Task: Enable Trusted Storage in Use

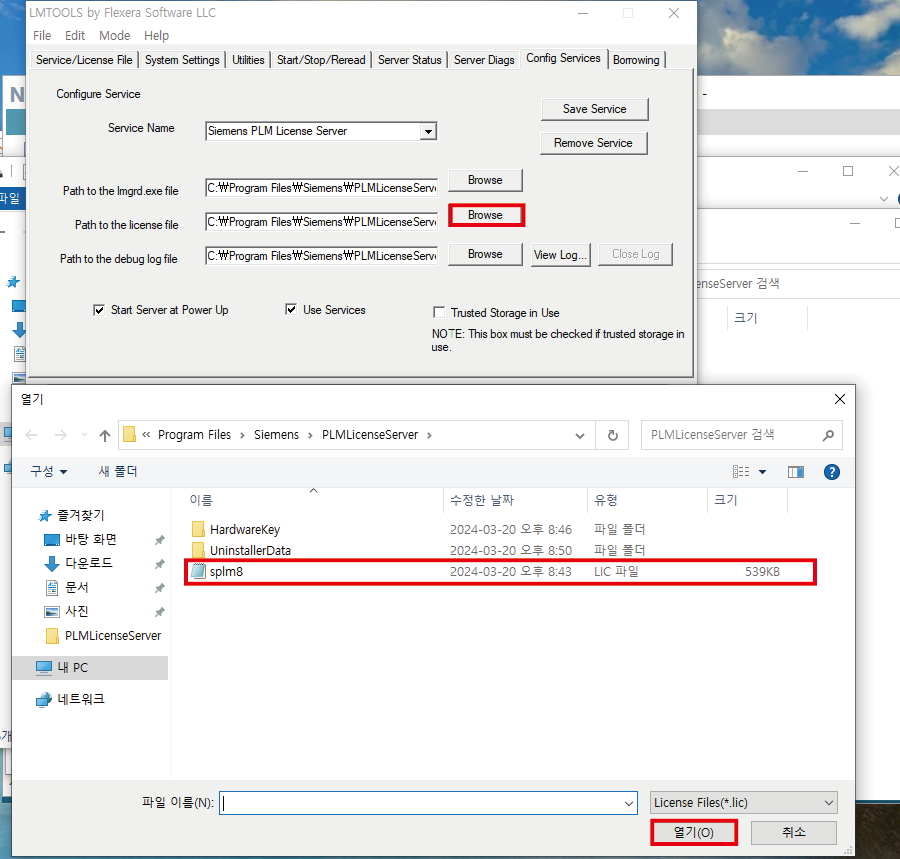Action: (x=439, y=312)
